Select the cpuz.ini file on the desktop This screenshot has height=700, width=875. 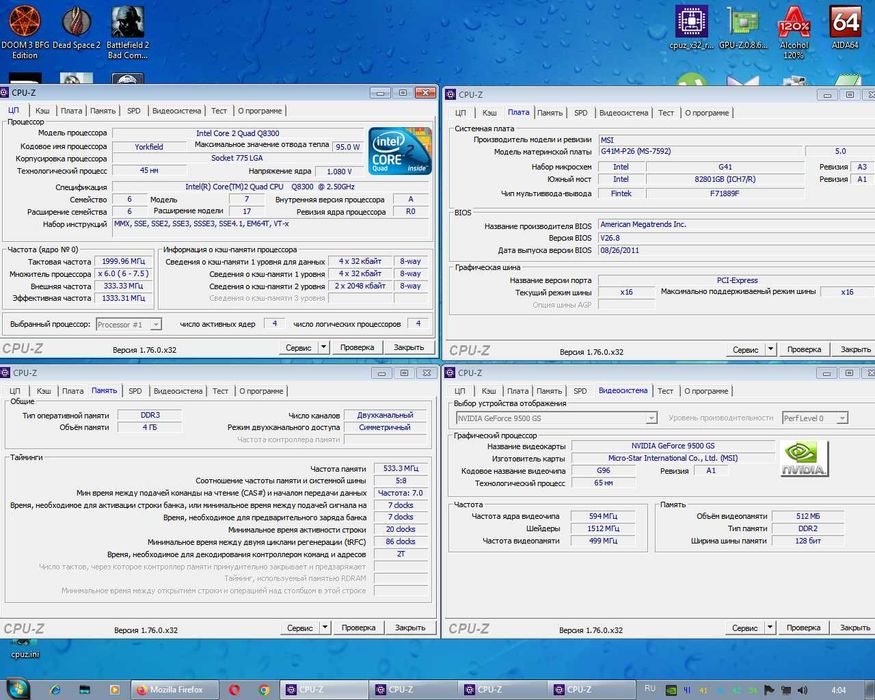coord(25,649)
